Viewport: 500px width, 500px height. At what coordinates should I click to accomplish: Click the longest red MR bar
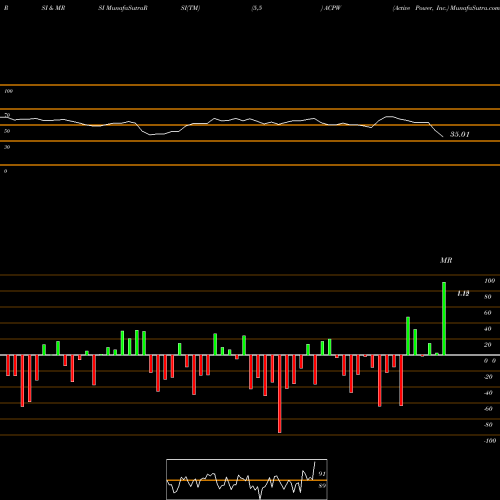pyautogui.click(x=280, y=394)
